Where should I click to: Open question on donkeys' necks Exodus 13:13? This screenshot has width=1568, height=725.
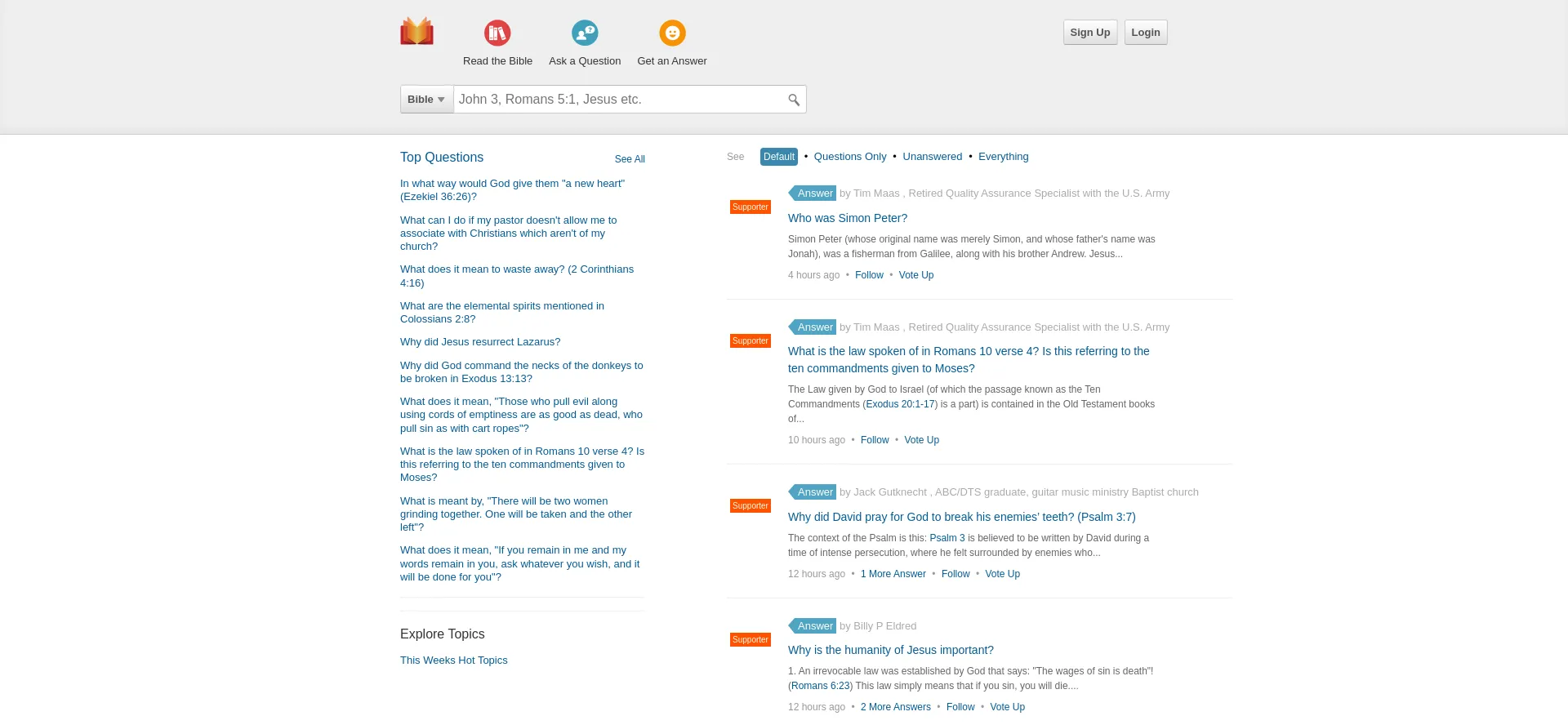coord(521,372)
